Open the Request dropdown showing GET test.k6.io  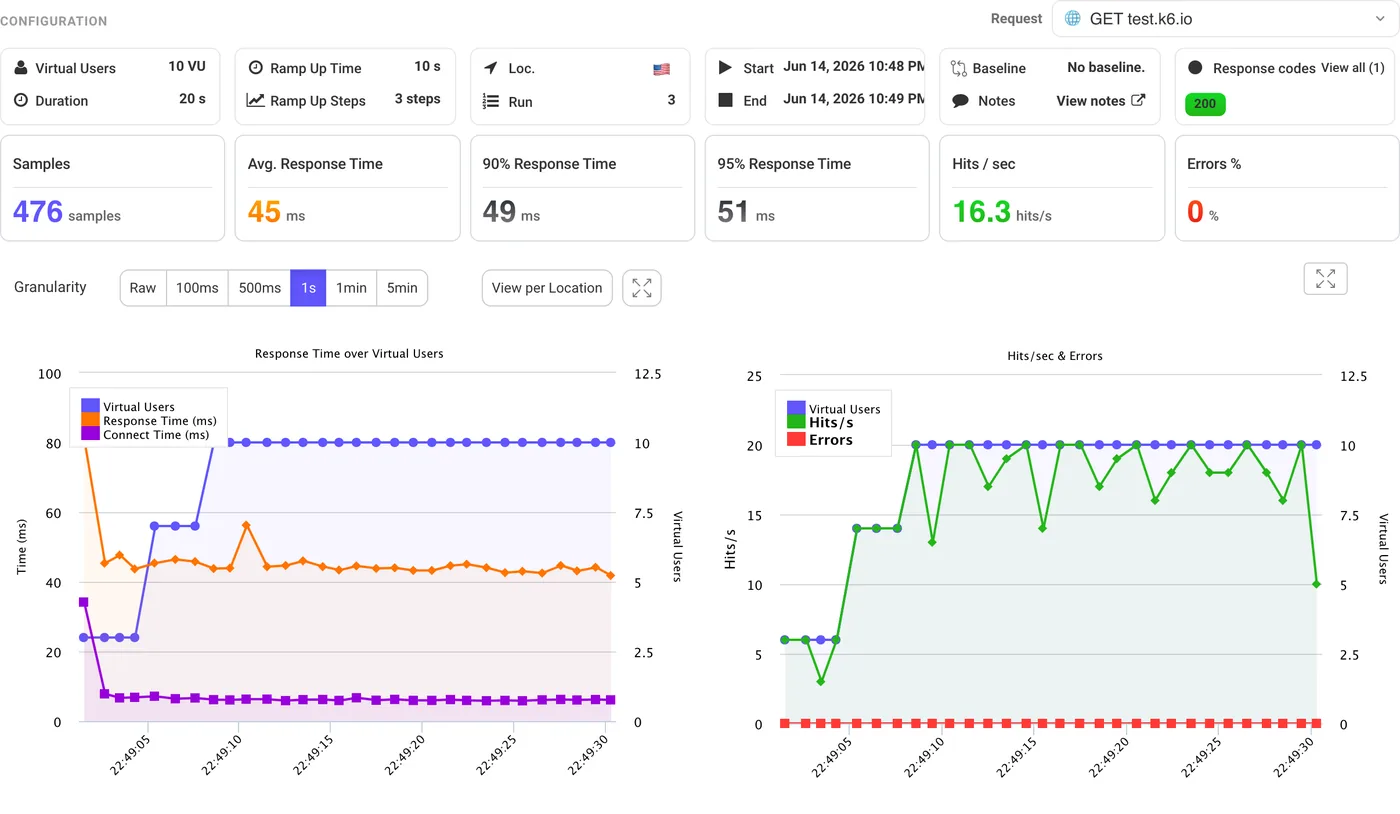(1225, 18)
